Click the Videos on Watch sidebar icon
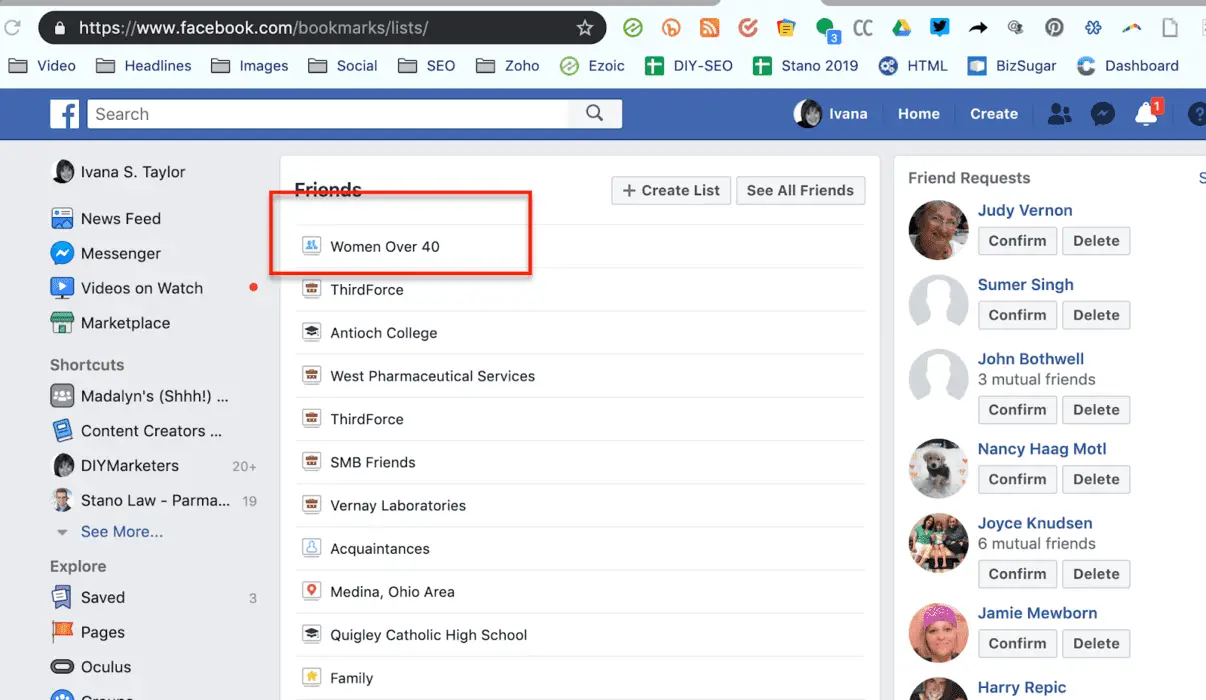This screenshot has height=700, width=1206. coord(62,288)
